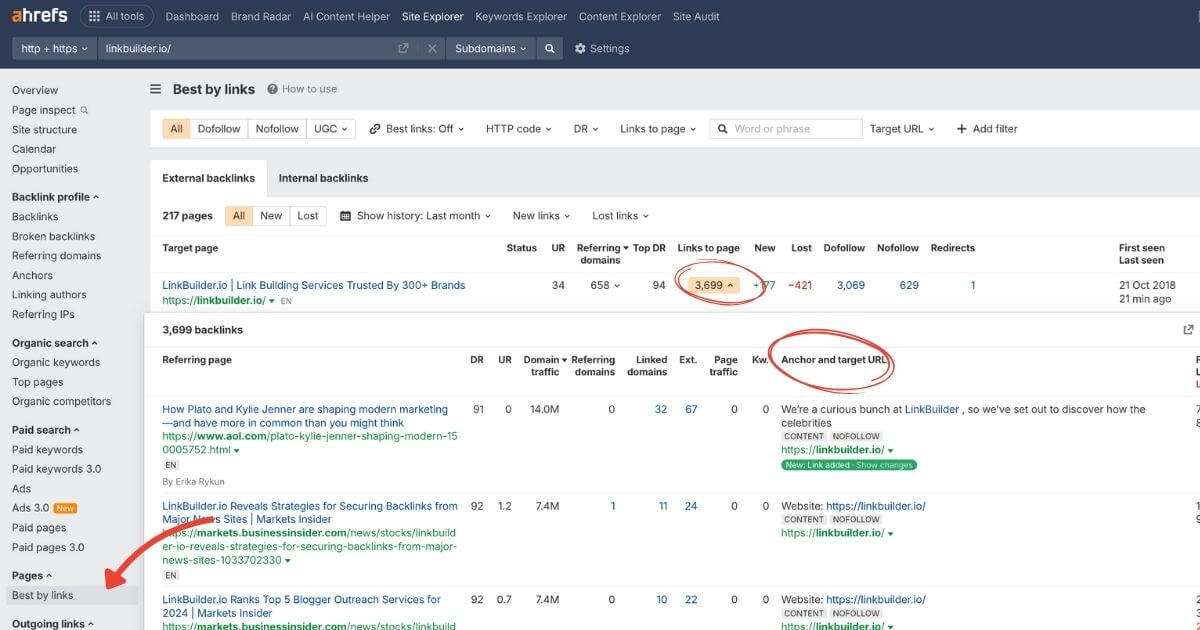Image resolution: width=1200 pixels, height=630 pixels.
Task: Open the How to use help guide
Action: (x=302, y=88)
